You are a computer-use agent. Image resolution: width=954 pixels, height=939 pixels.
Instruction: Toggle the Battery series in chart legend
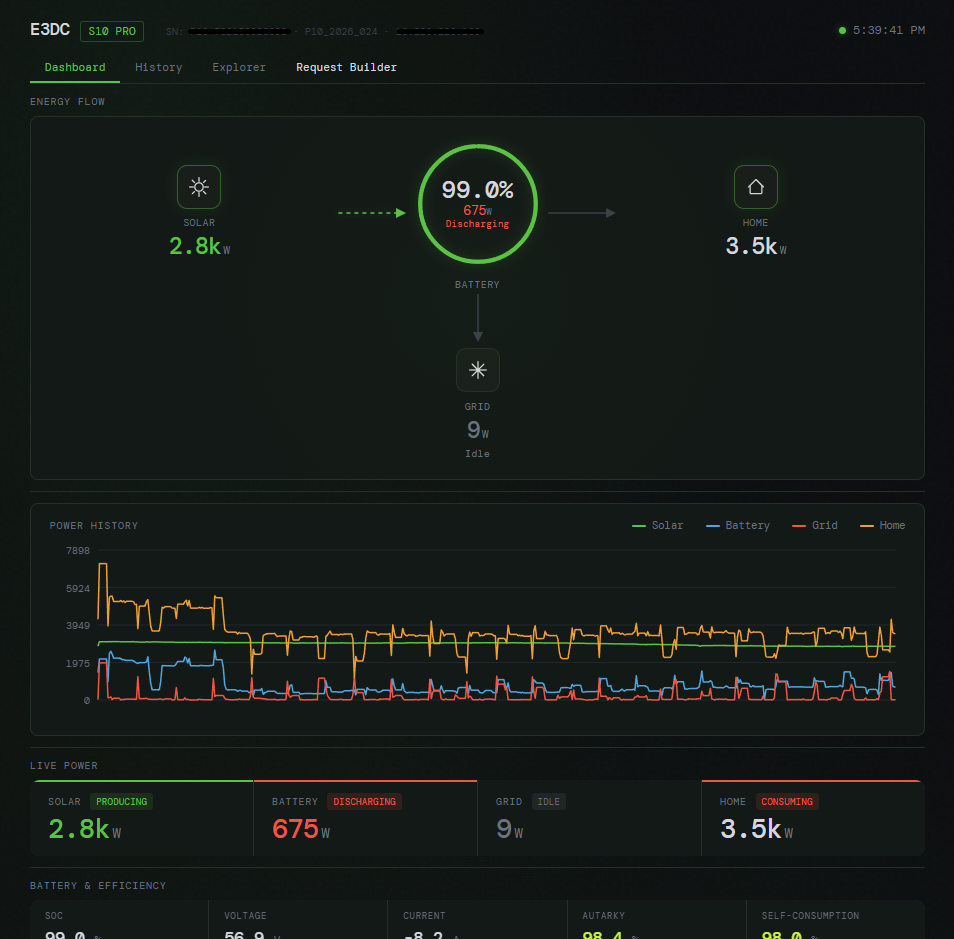point(737,525)
